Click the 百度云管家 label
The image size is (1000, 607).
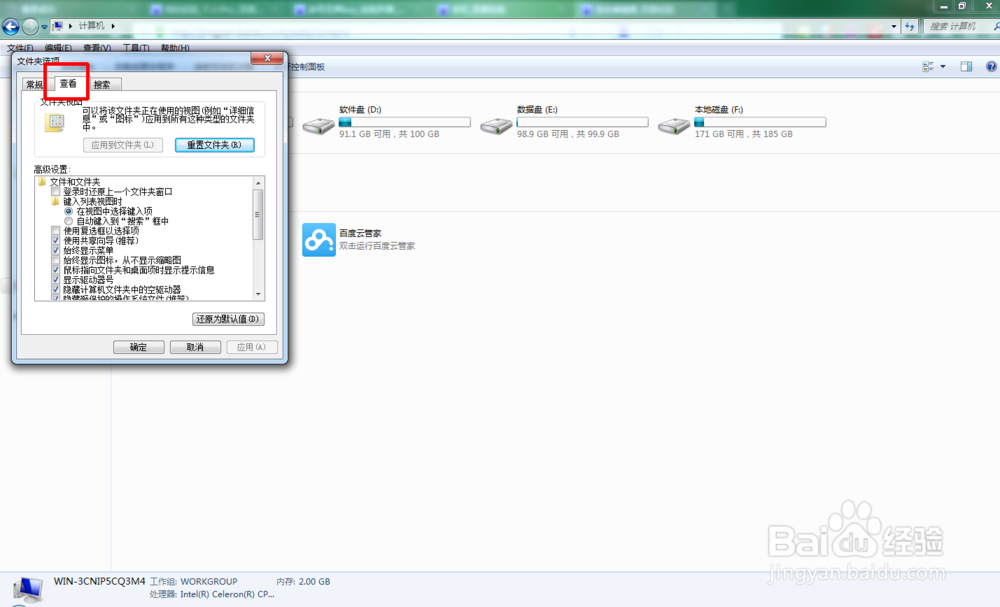[x=360, y=233]
